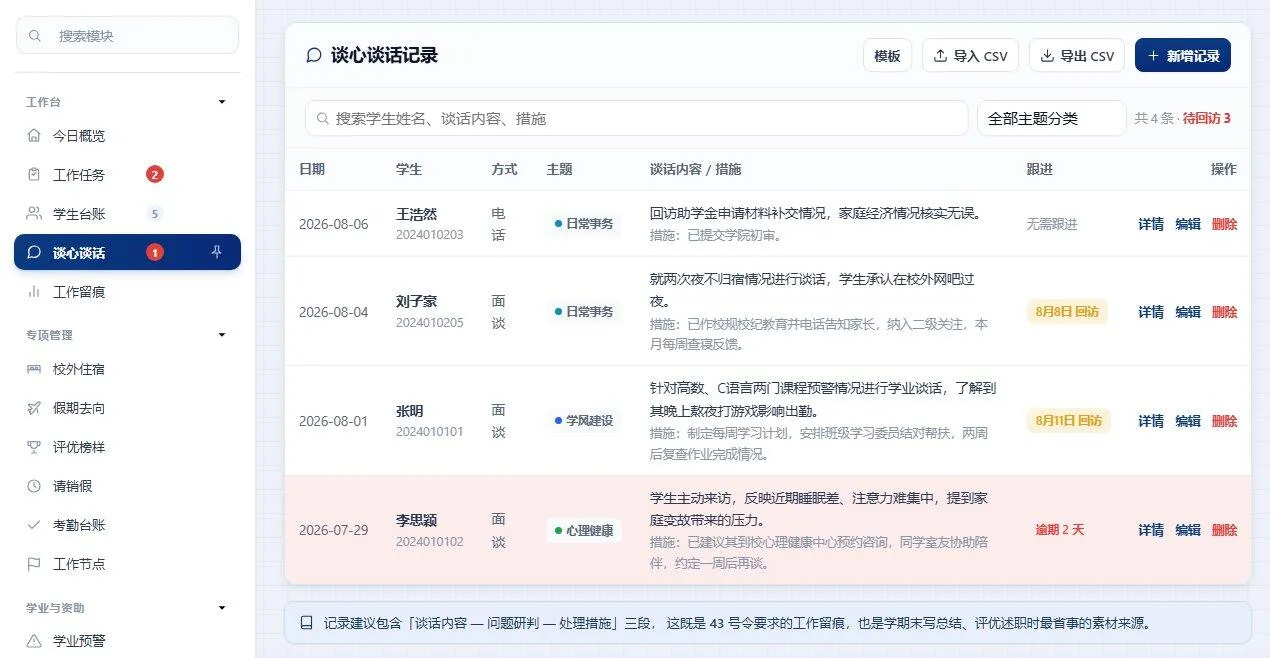Click the clock icon beside 请销假
This screenshot has width=1270, height=658.
pyautogui.click(x=34, y=486)
